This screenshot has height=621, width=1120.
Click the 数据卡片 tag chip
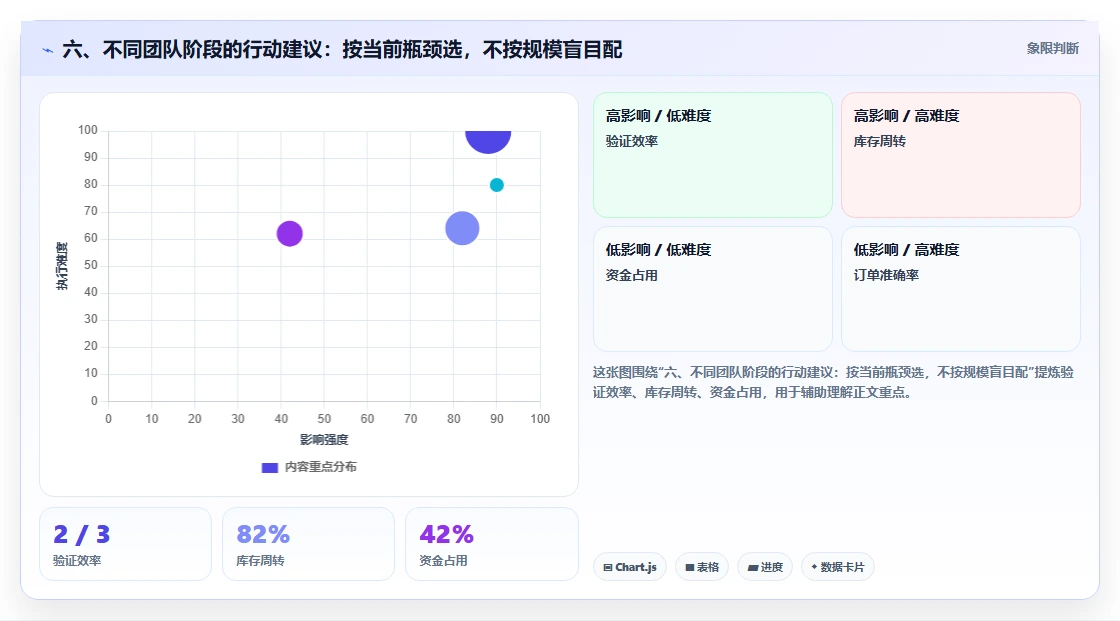pos(838,567)
